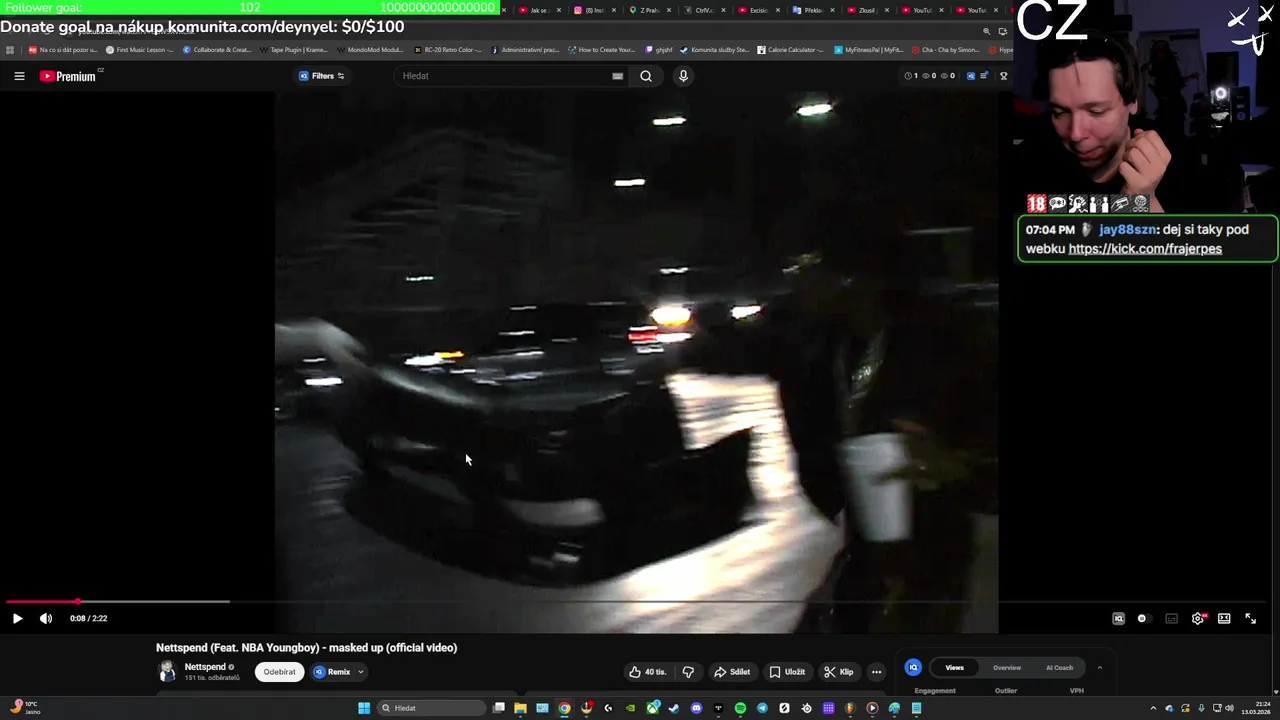Open File Explorer from the taskbar
Viewport: 1280px width, 720px height.
click(520, 708)
